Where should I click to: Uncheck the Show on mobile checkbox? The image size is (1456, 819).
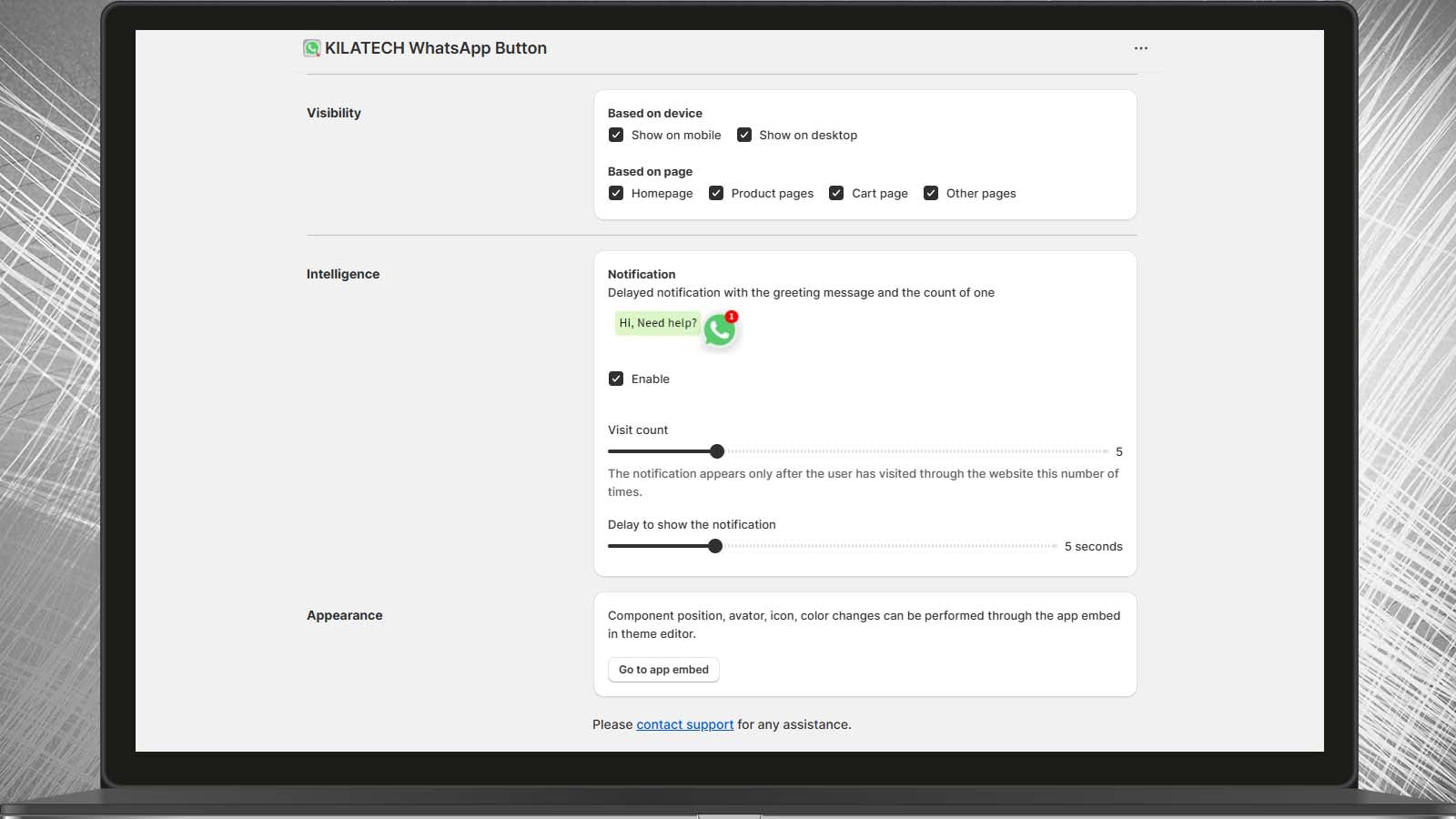616,135
